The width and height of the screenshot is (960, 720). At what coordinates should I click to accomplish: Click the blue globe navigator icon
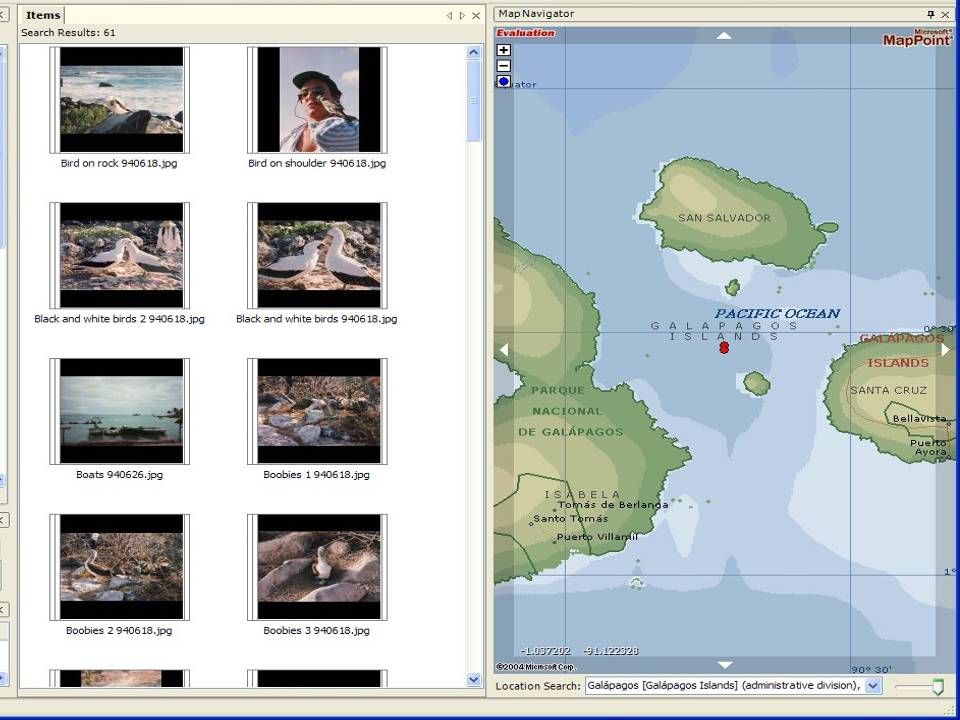[504, 81]
